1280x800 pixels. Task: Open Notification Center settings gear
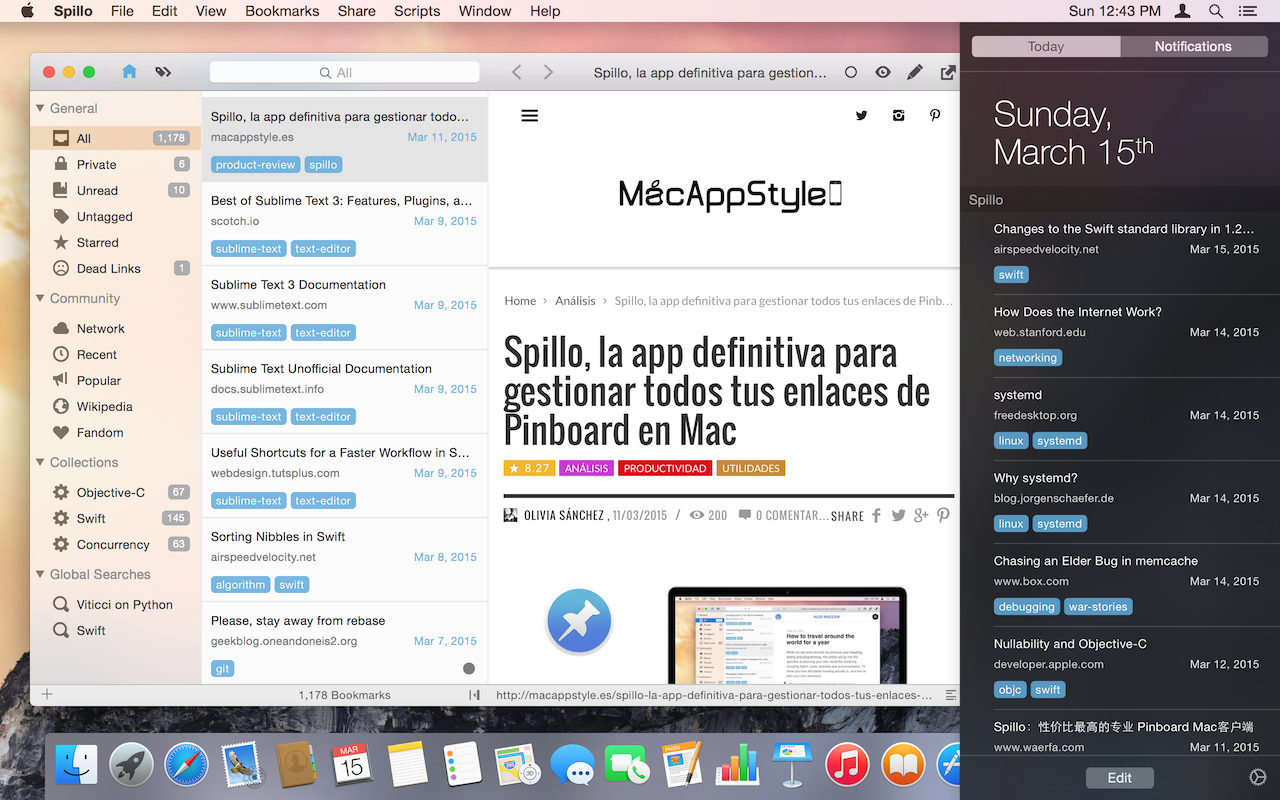[x=1258, y=777]
